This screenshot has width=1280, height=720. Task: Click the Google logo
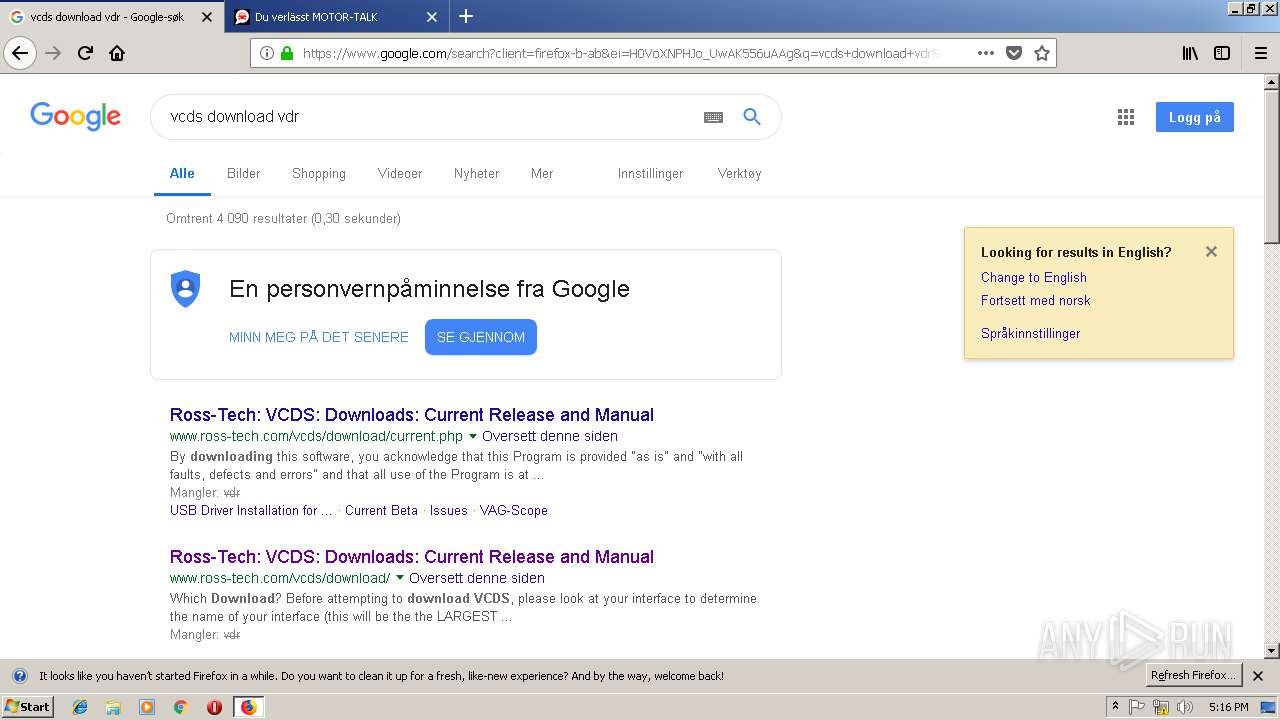pyautogui.click(x=76, y=117)
